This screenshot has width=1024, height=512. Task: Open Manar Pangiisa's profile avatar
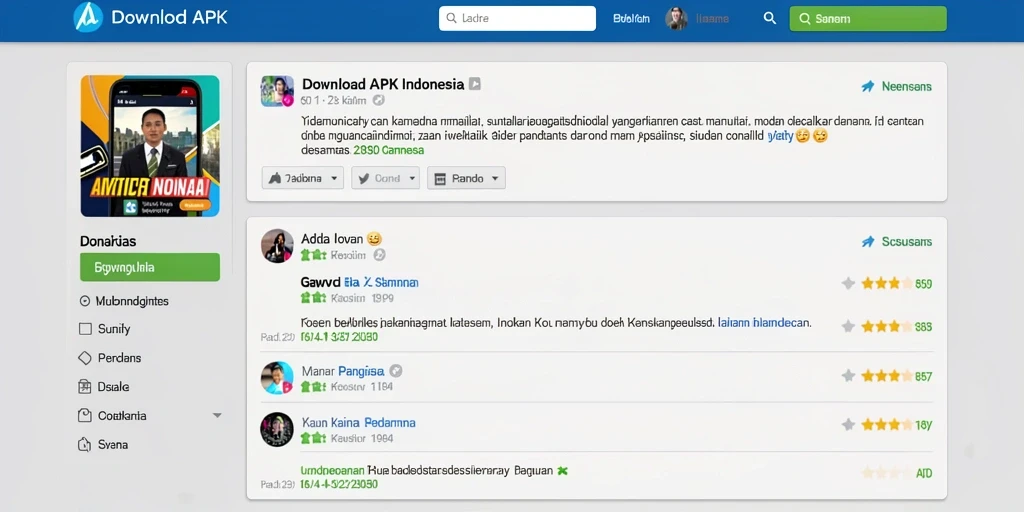(x=277, y=377)
